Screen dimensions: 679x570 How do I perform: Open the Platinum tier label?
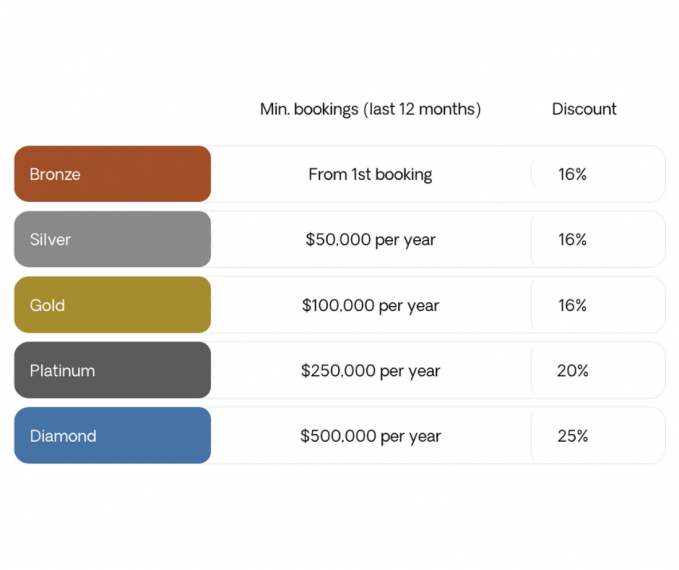(x=62, y=371)
